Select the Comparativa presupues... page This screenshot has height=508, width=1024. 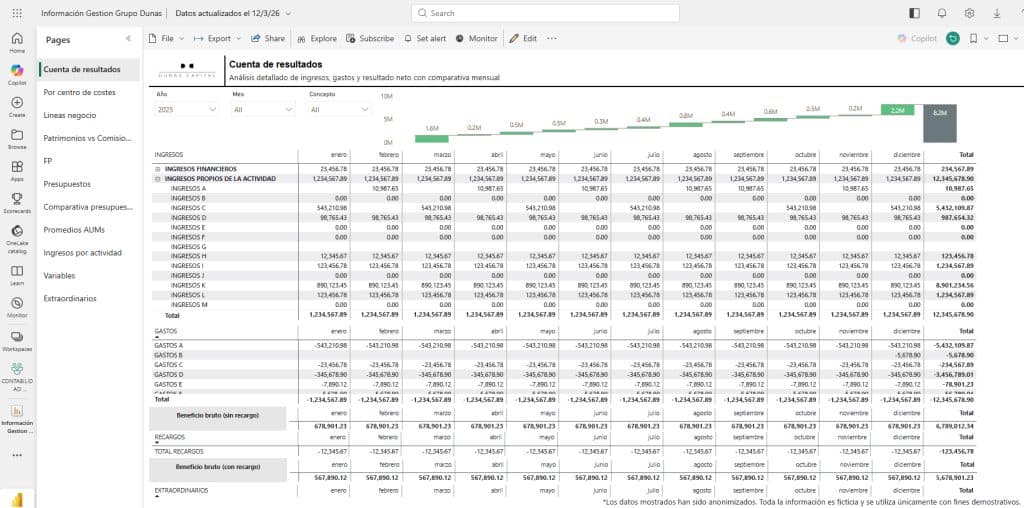89,207
